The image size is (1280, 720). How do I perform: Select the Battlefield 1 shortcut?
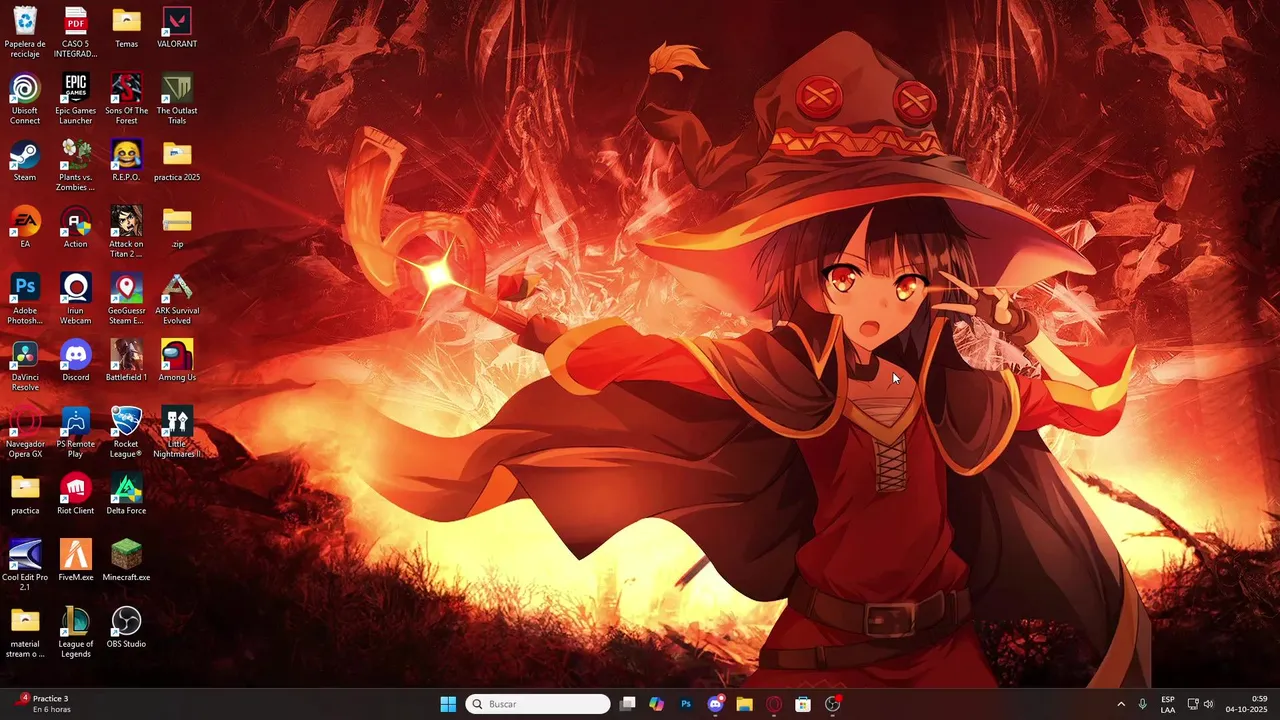point(126,360)
